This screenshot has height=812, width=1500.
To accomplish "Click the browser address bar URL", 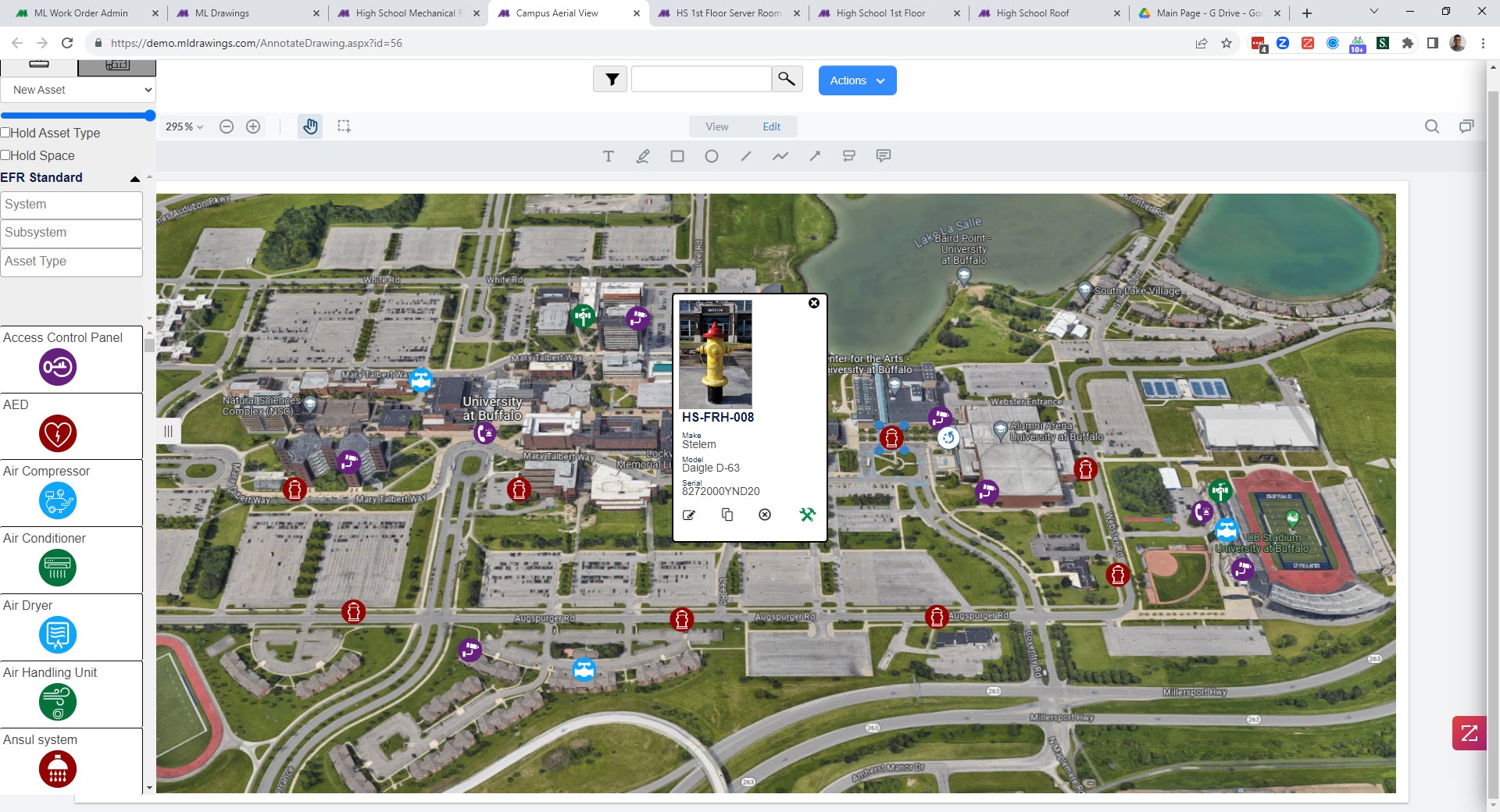I will click(x=256, y=43).
